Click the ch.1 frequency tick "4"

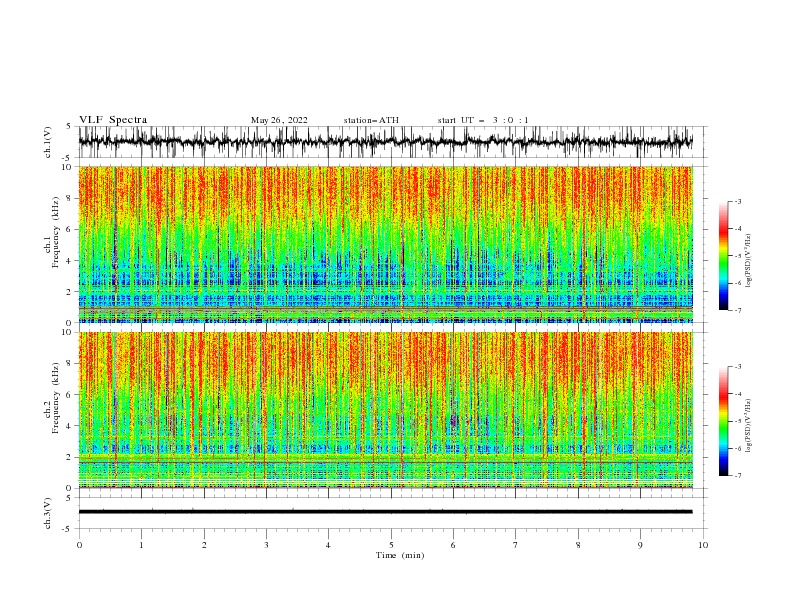tap(70, 261)
